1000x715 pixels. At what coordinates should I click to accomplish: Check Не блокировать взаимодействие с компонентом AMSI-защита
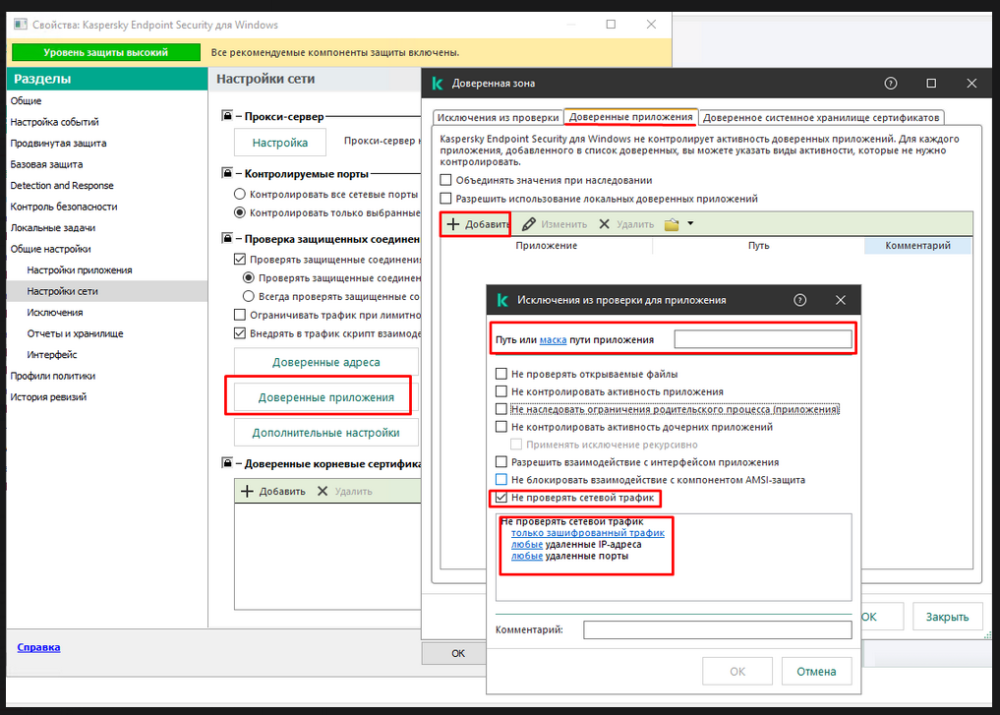coord(501,480)
